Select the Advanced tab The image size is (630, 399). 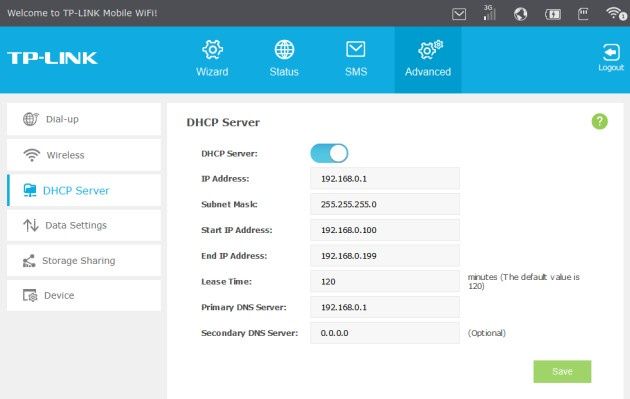[428, 59]
